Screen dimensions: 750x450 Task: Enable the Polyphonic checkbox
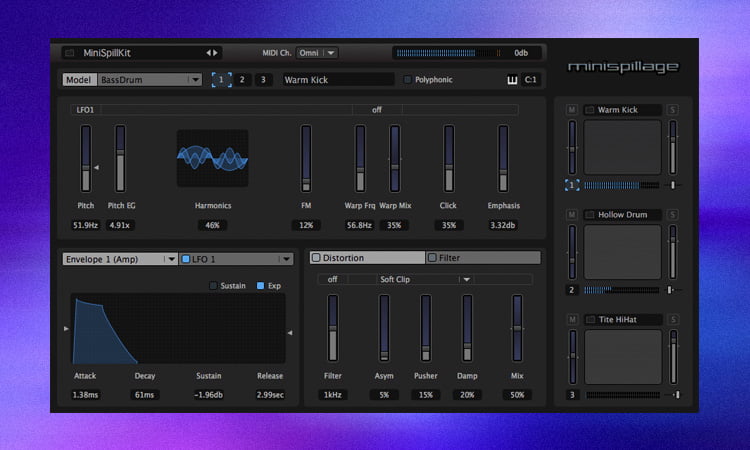407,79
